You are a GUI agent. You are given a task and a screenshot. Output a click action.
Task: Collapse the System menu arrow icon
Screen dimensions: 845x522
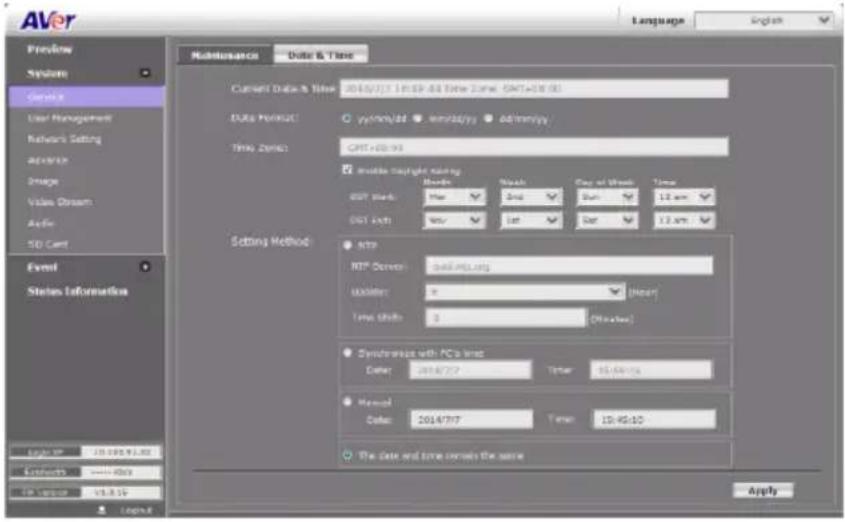pos(145,73)
